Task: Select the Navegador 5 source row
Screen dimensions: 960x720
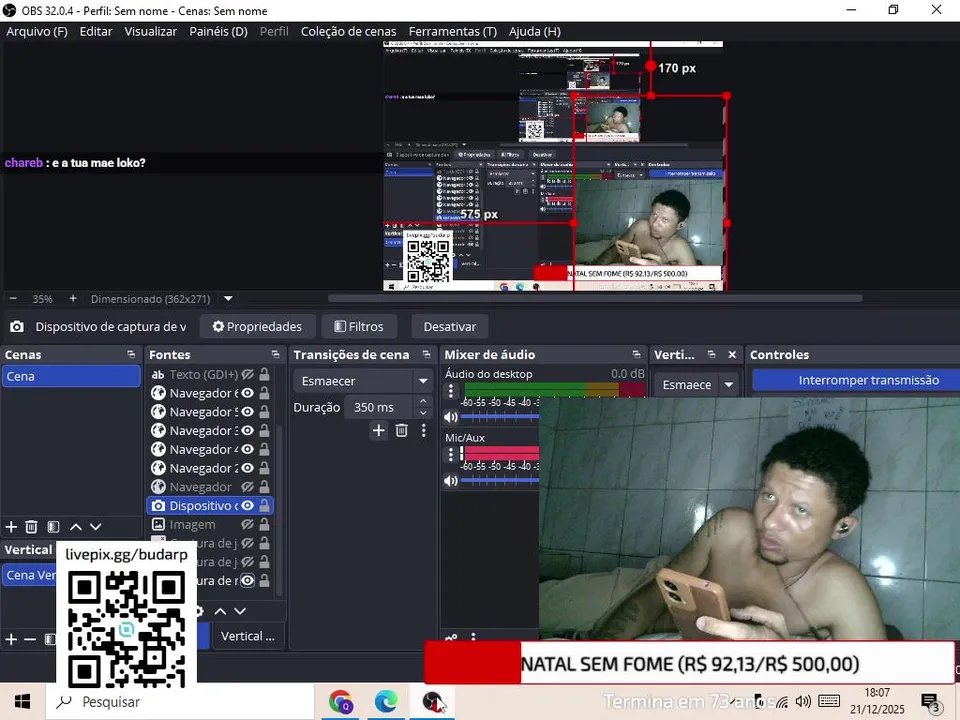Action: coord(210,412)
